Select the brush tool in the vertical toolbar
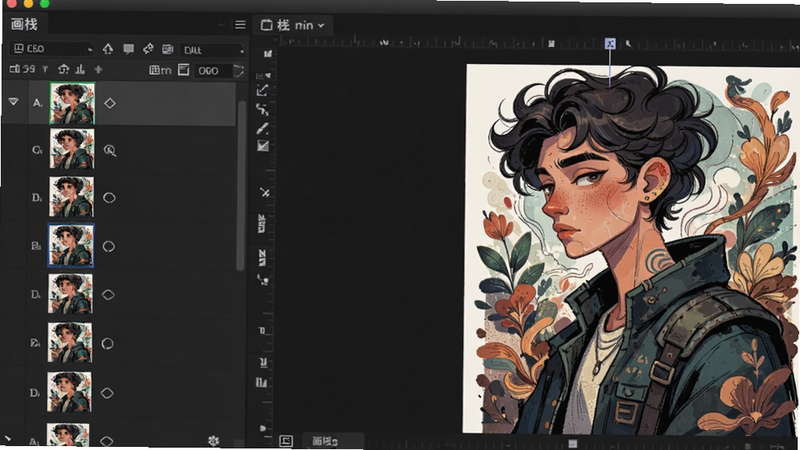 263,128
